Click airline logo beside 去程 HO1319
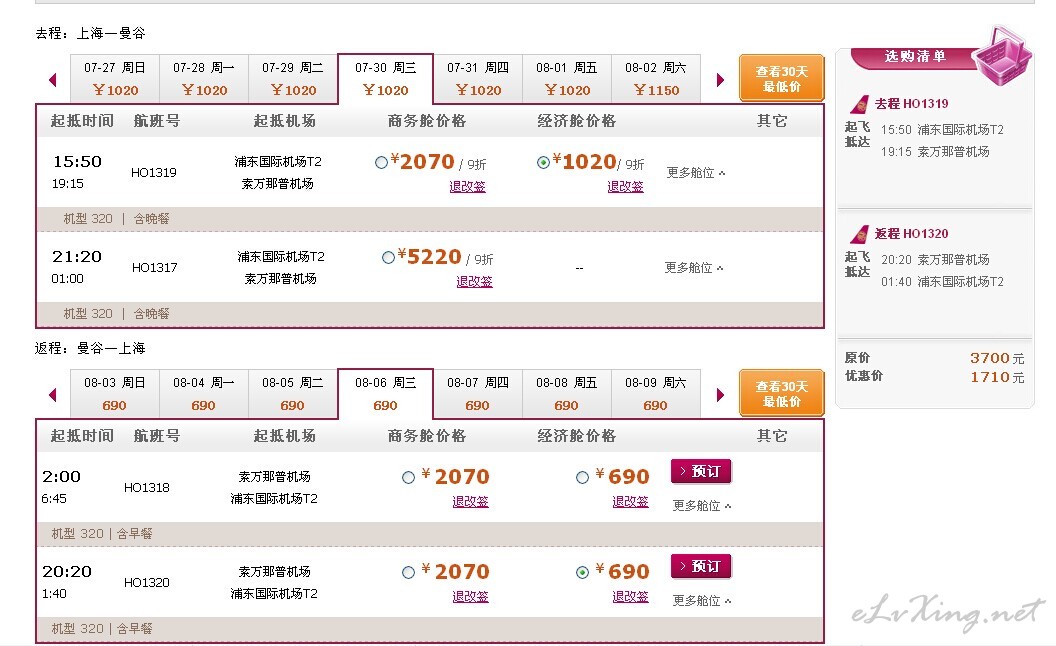The image size is (1056, 646). (859, 104)
